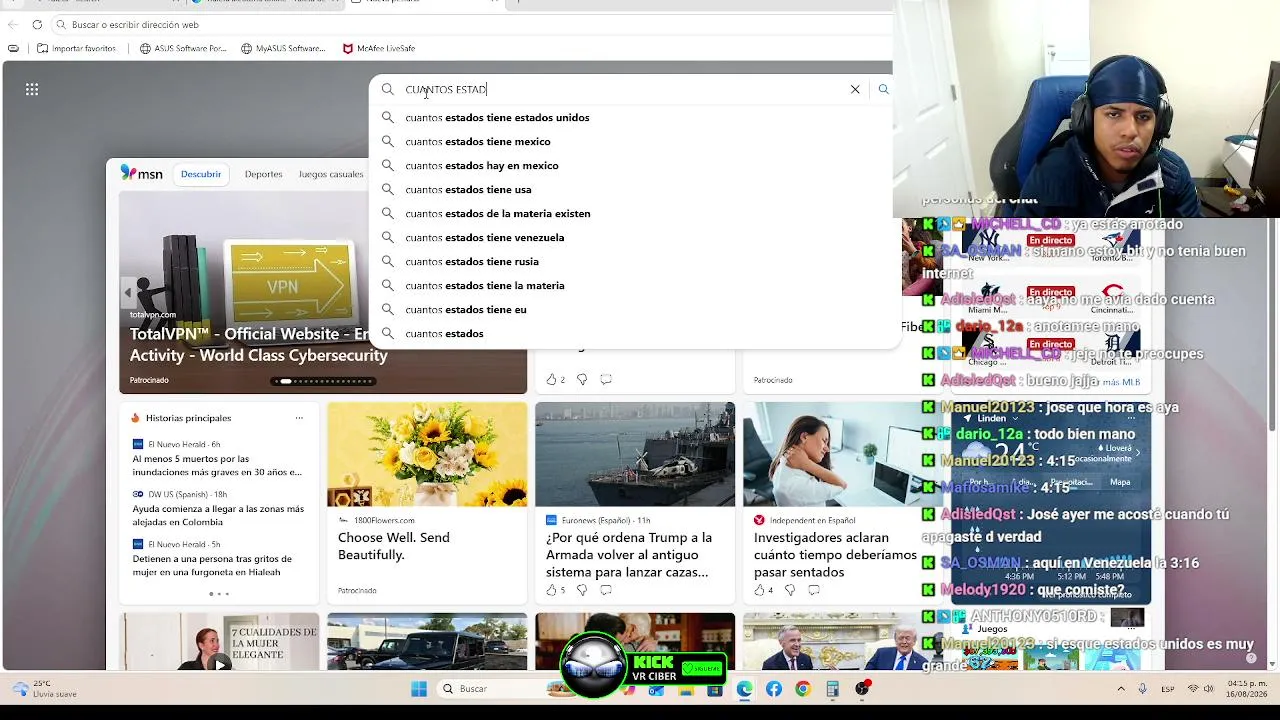Open the Windows Start menu
The width and height of the screenshot is (1280, 720).
point(419,689)
